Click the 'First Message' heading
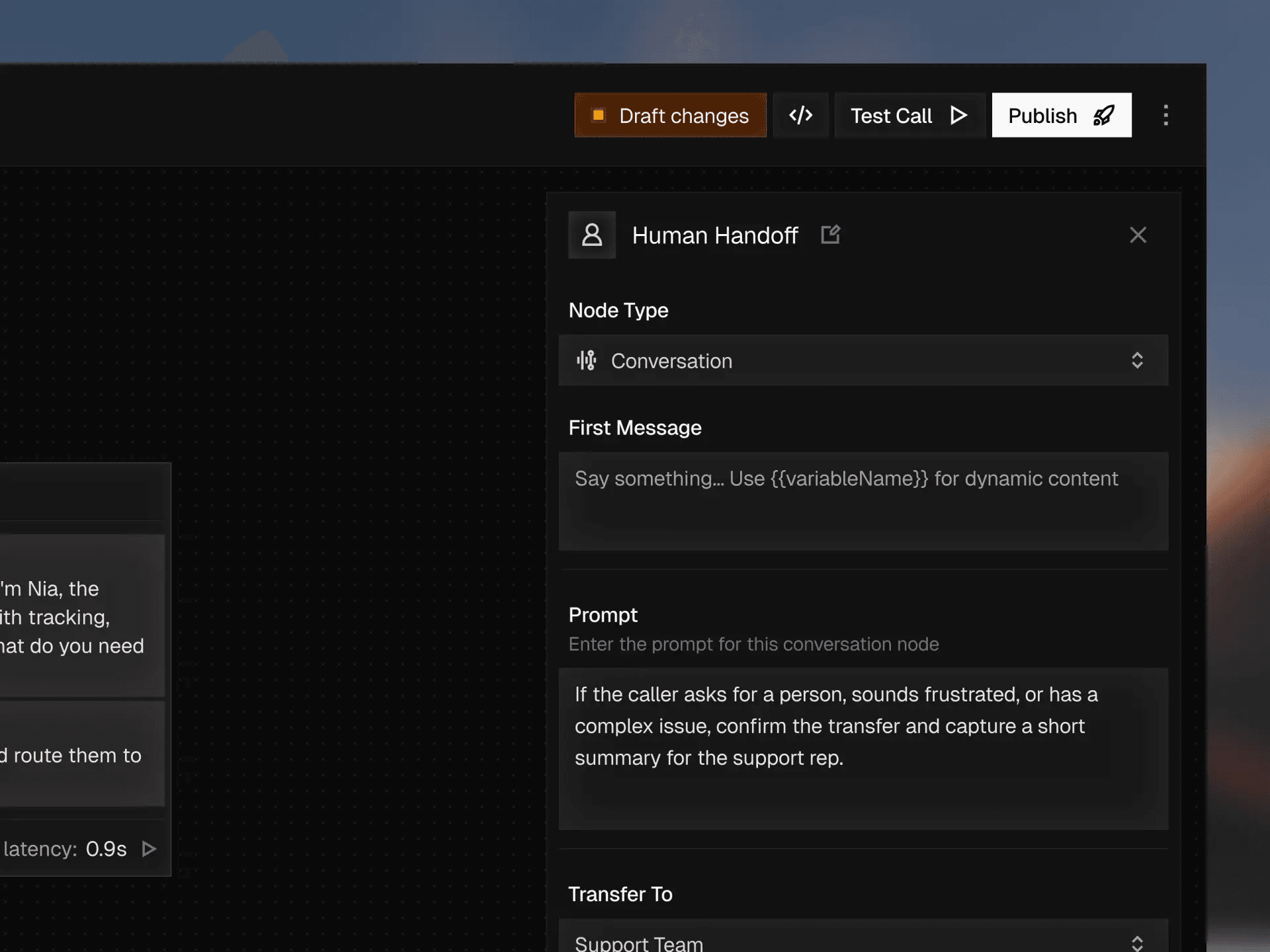The height and width of the screenshot is (952, 1270). coord(635,428)
